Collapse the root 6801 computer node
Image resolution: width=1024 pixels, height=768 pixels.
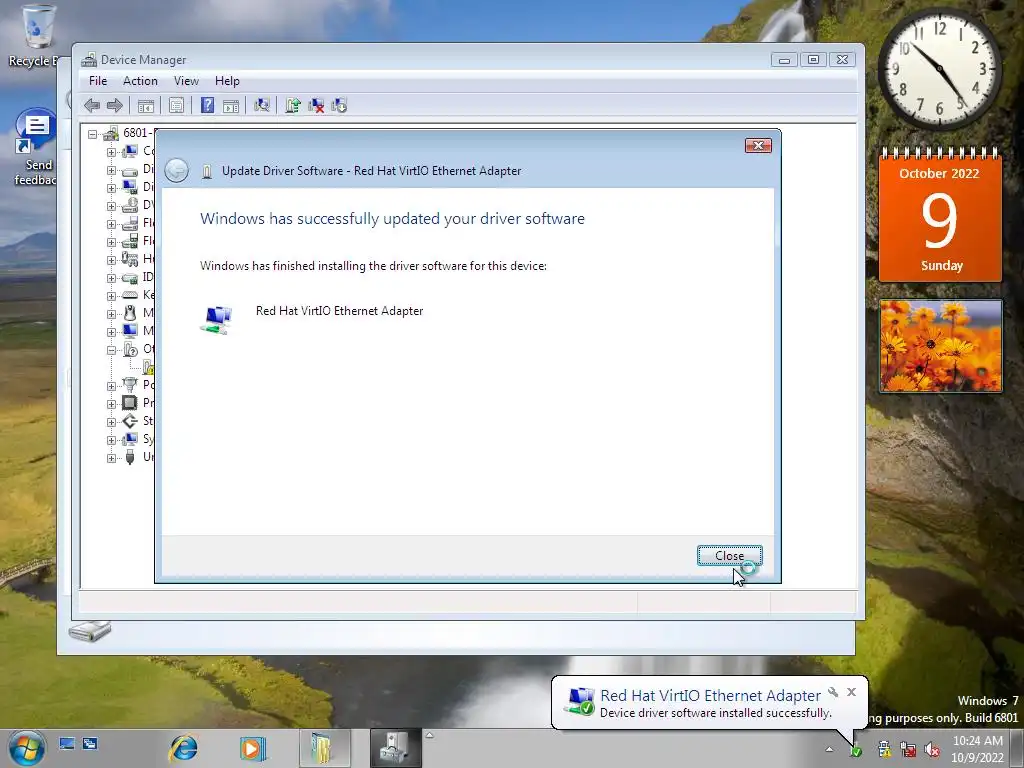(93, 134)
